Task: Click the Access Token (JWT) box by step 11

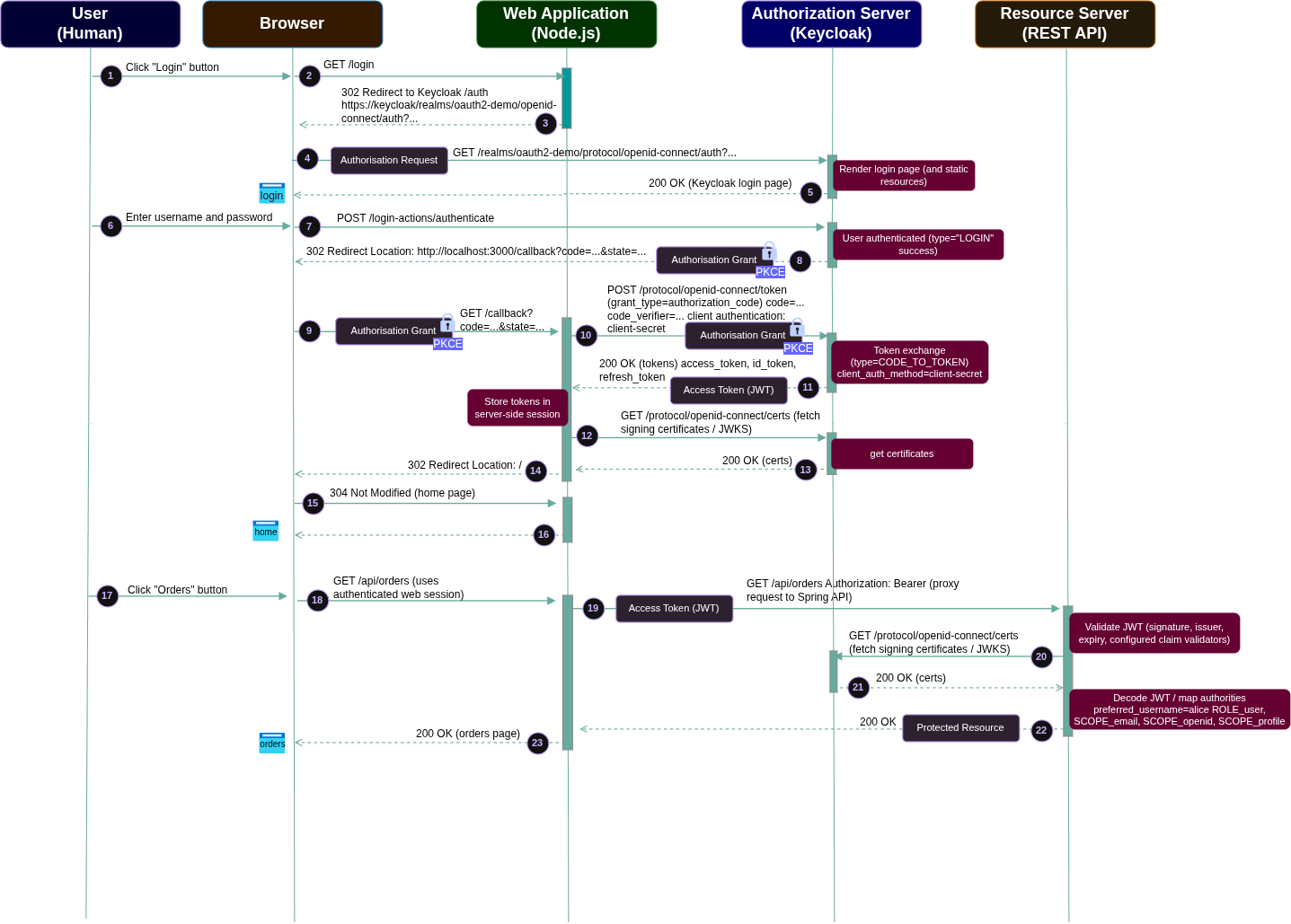Action: coord(729,391)
